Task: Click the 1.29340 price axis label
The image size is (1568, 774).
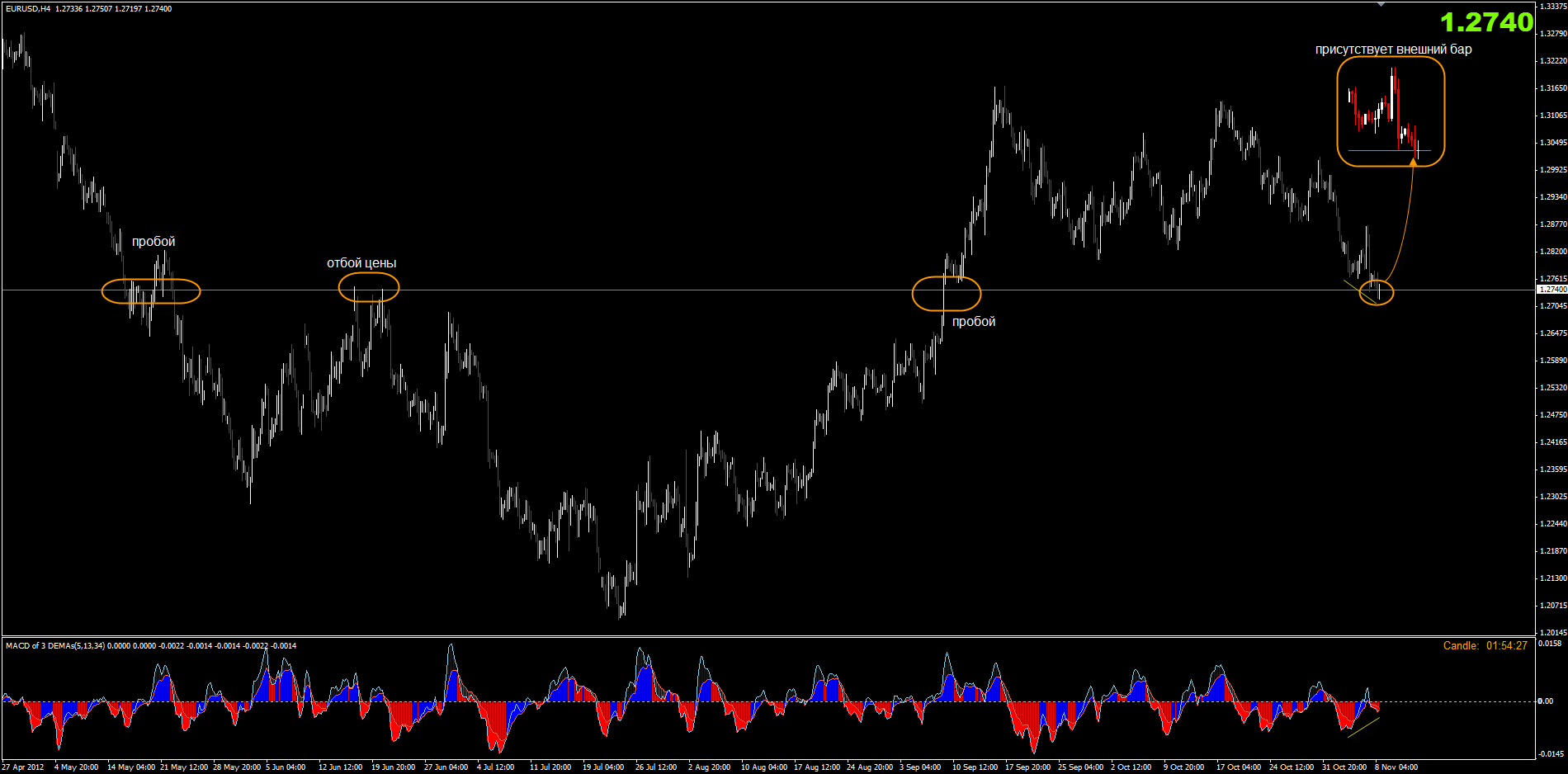Action: [1553, 197]
